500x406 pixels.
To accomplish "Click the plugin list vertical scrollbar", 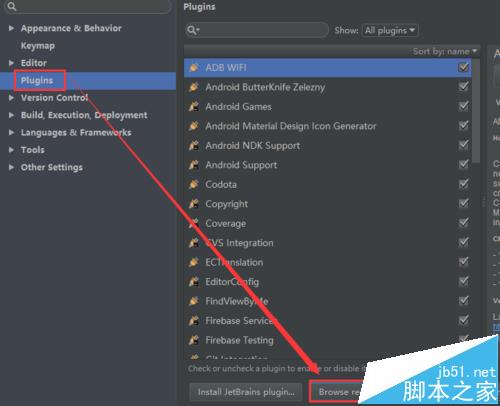I will [x=476, y=112].
